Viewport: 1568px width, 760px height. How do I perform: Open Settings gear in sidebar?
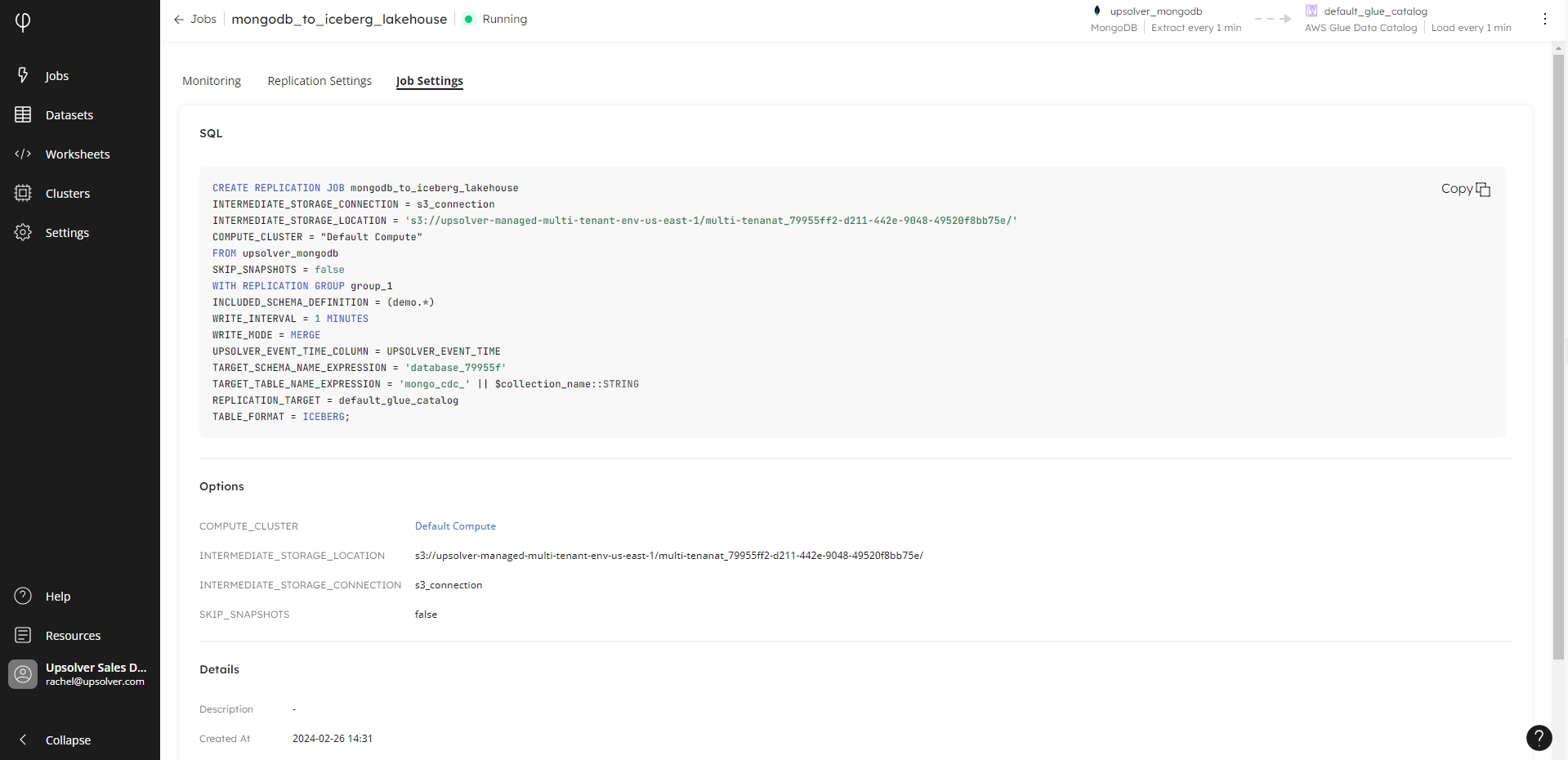(x=23, y=232)
